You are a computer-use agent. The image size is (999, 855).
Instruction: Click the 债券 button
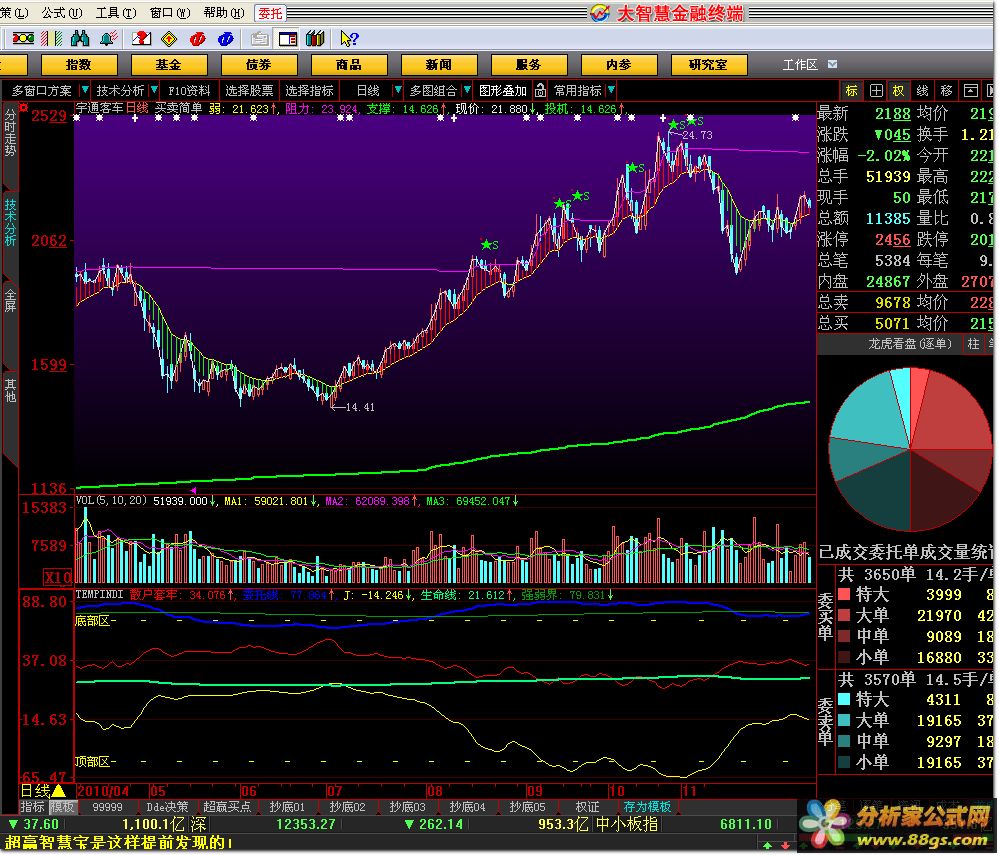tap(259, 64)
